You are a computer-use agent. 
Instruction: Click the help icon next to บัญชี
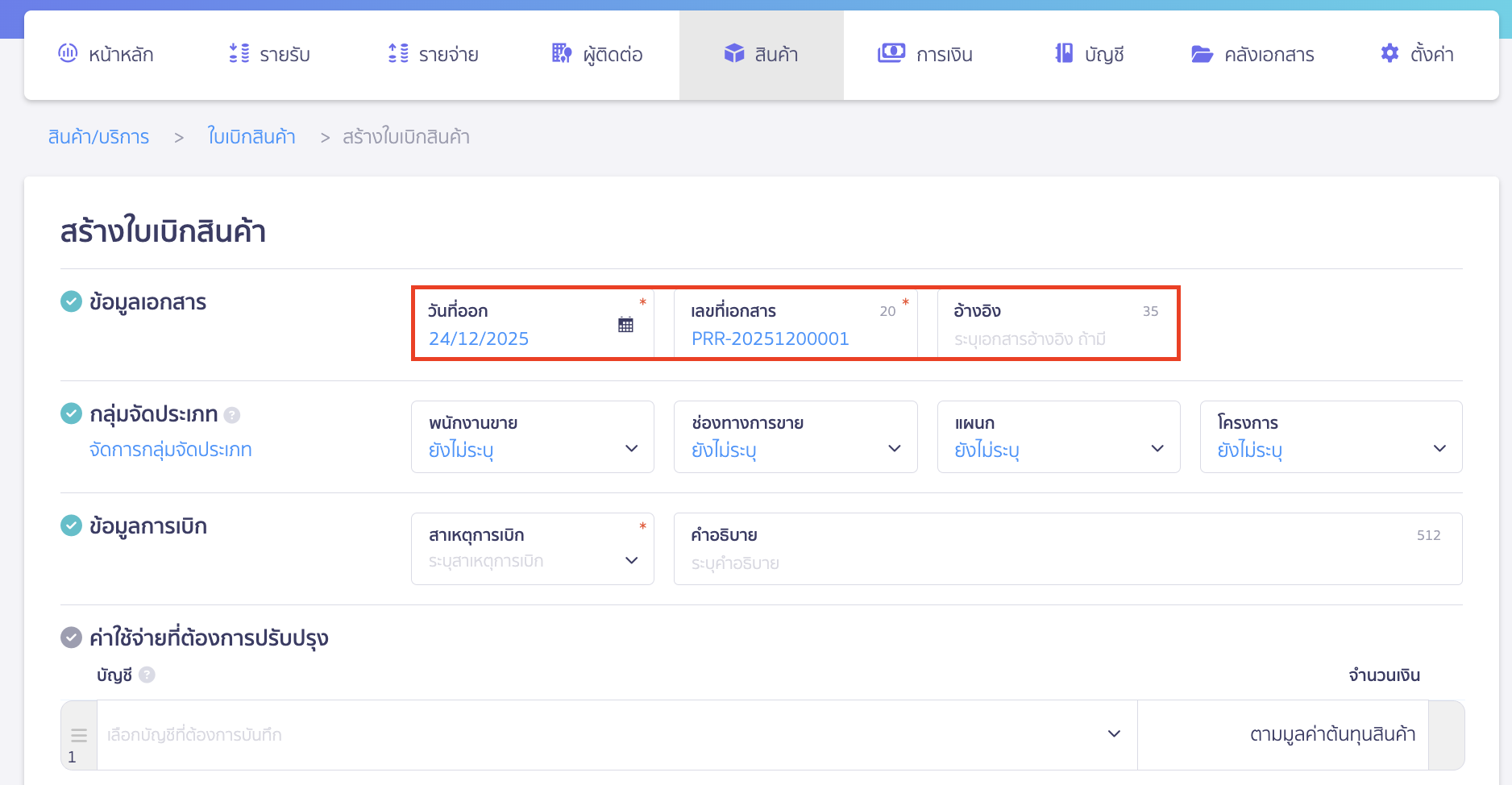pos(147,675)
